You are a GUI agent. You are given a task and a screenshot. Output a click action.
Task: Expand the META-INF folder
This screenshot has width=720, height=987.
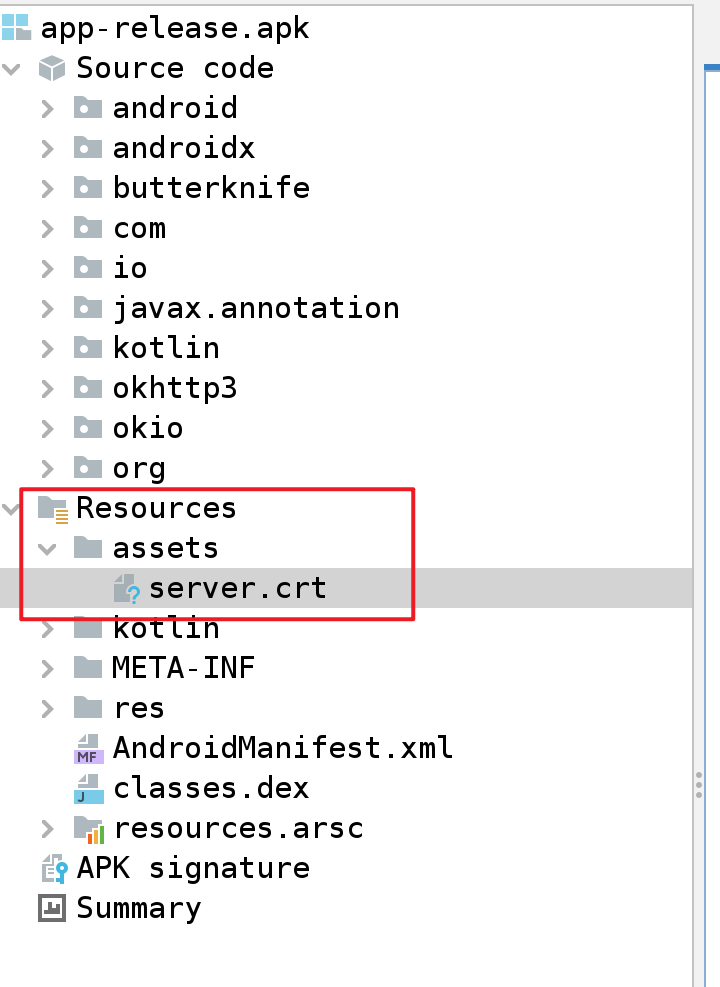[47, 668]
